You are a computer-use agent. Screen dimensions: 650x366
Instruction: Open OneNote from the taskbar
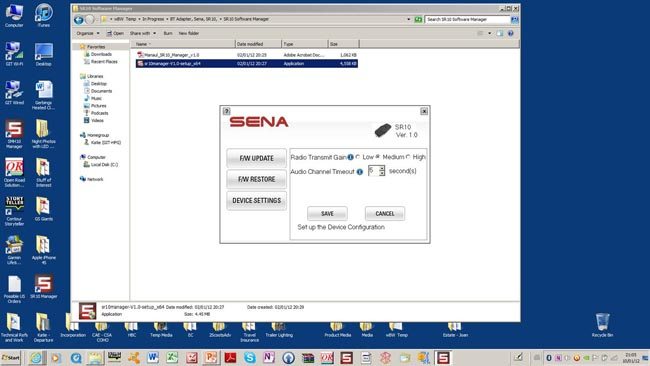click(269, 357)
